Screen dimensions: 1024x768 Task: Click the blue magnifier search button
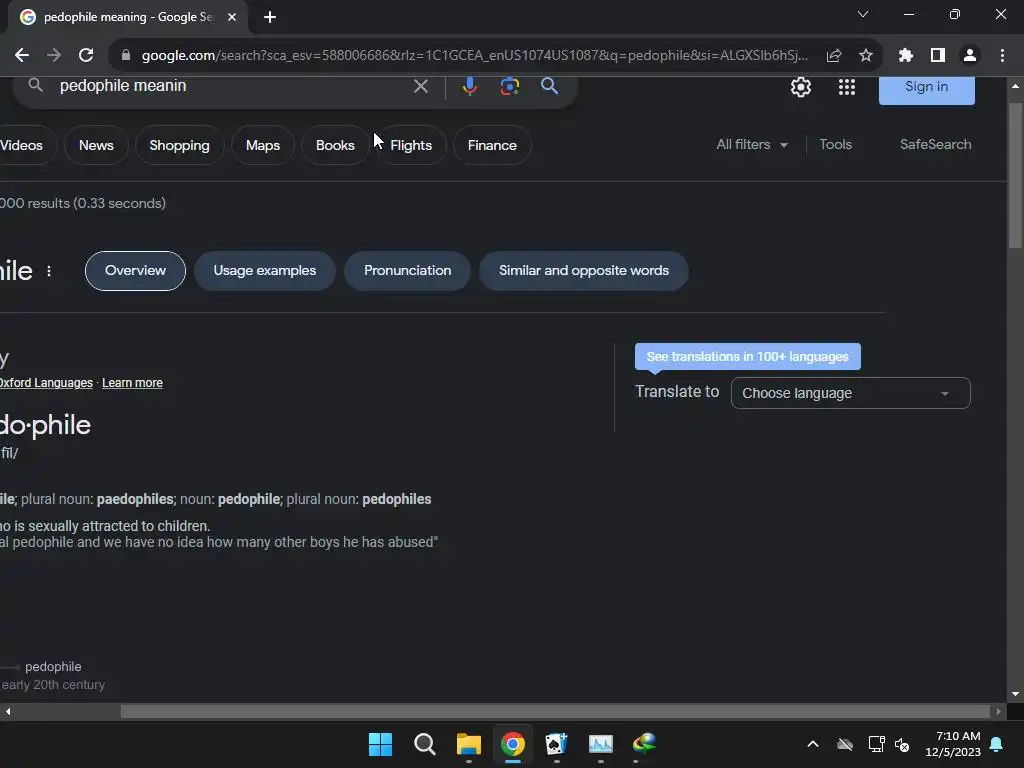[549, 86]
